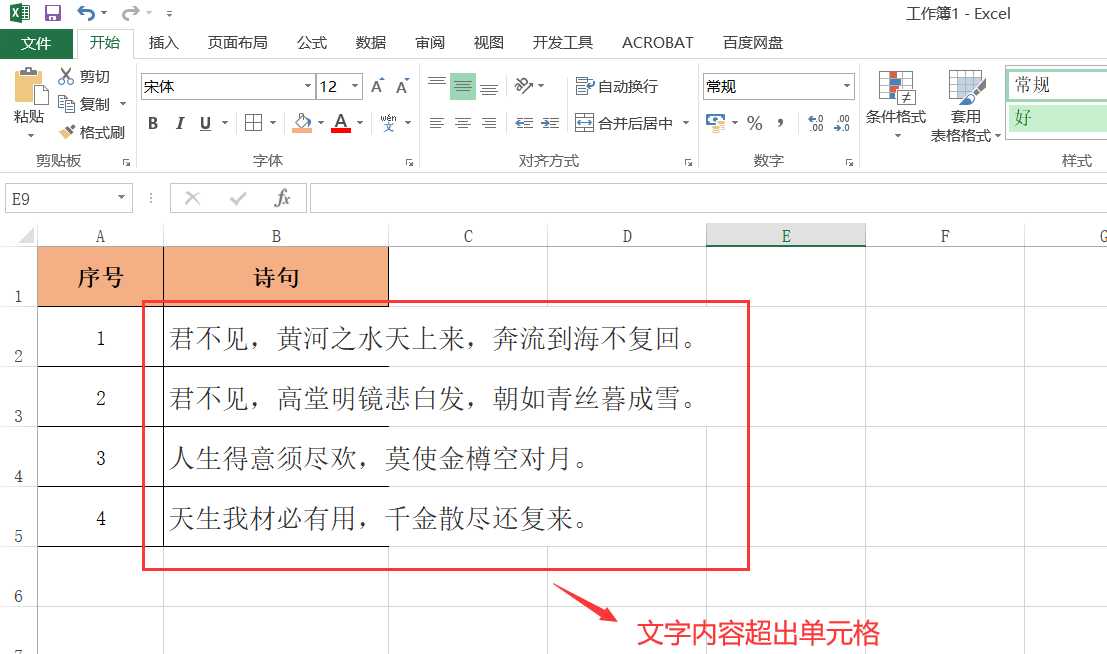This screenshot has width=1107, height=654.
Task: Click 自动换行 wrap text button
Action: tap(617, 86)
